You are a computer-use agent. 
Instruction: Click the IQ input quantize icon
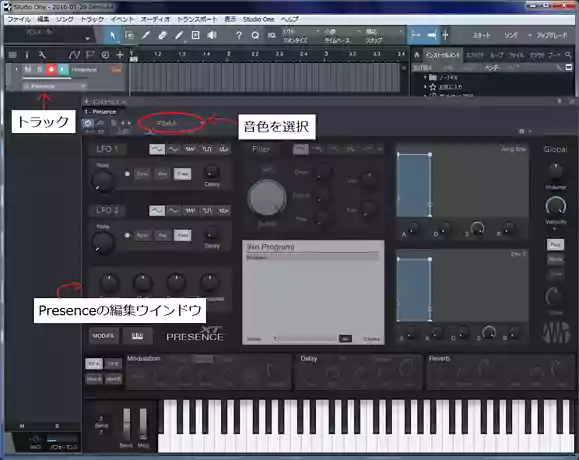[271, 35]
